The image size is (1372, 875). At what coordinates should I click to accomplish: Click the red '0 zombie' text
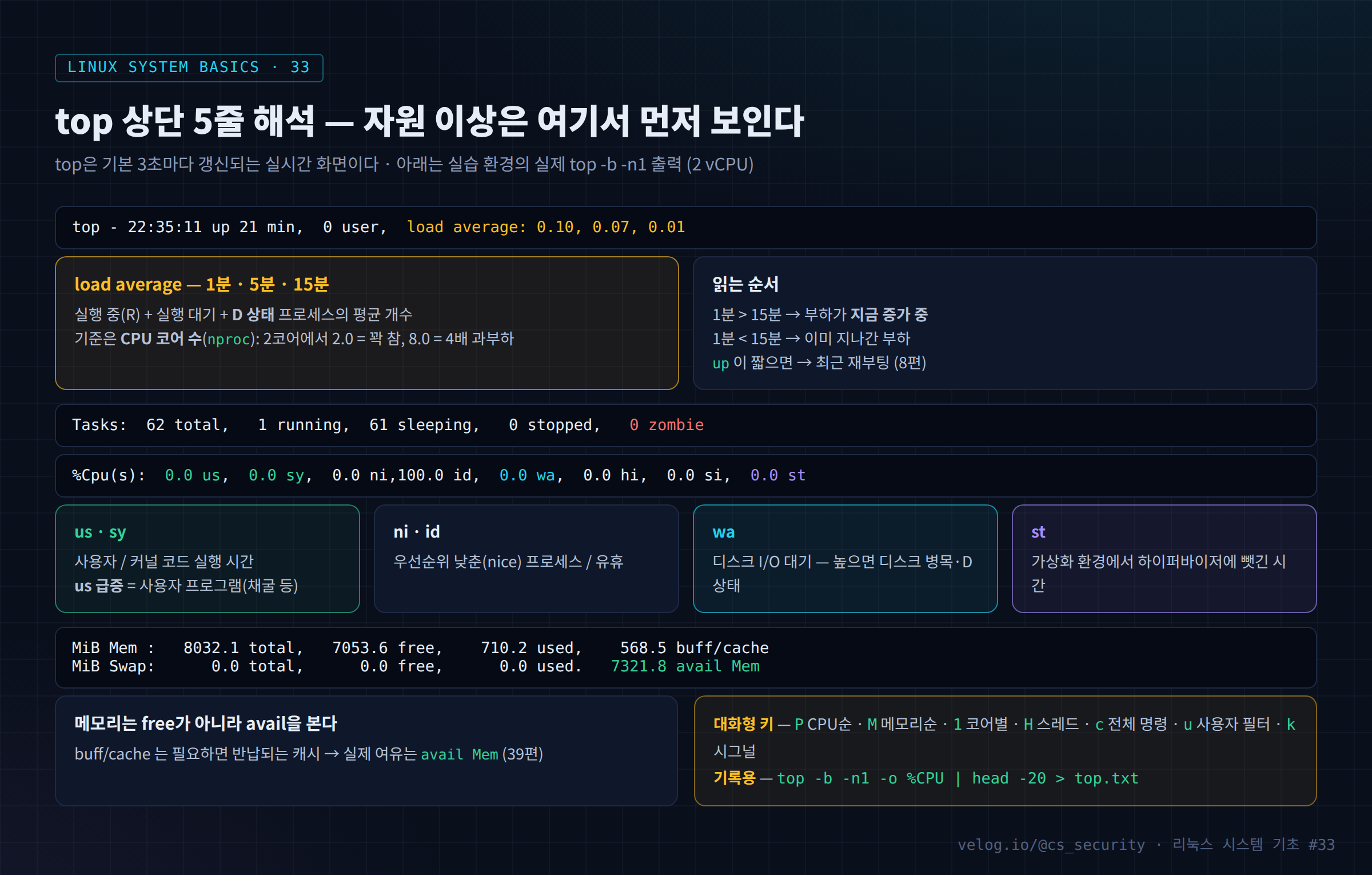point(667,425)
